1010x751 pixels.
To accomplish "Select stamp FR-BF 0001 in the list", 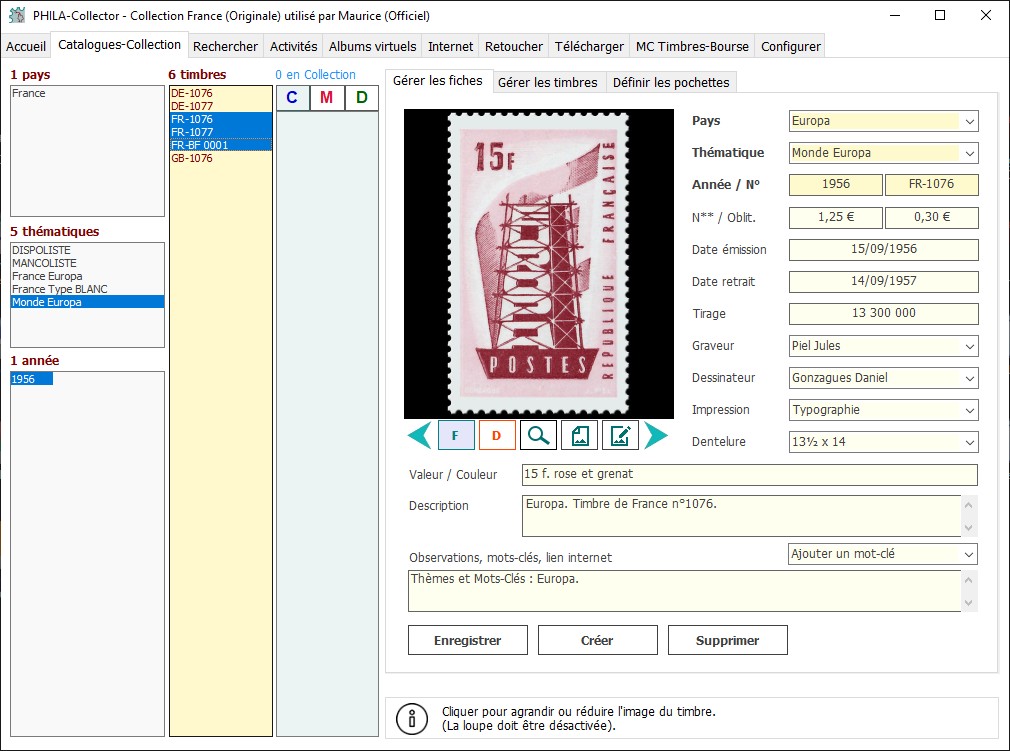I will pyautogui.click(x=220, y=145).
